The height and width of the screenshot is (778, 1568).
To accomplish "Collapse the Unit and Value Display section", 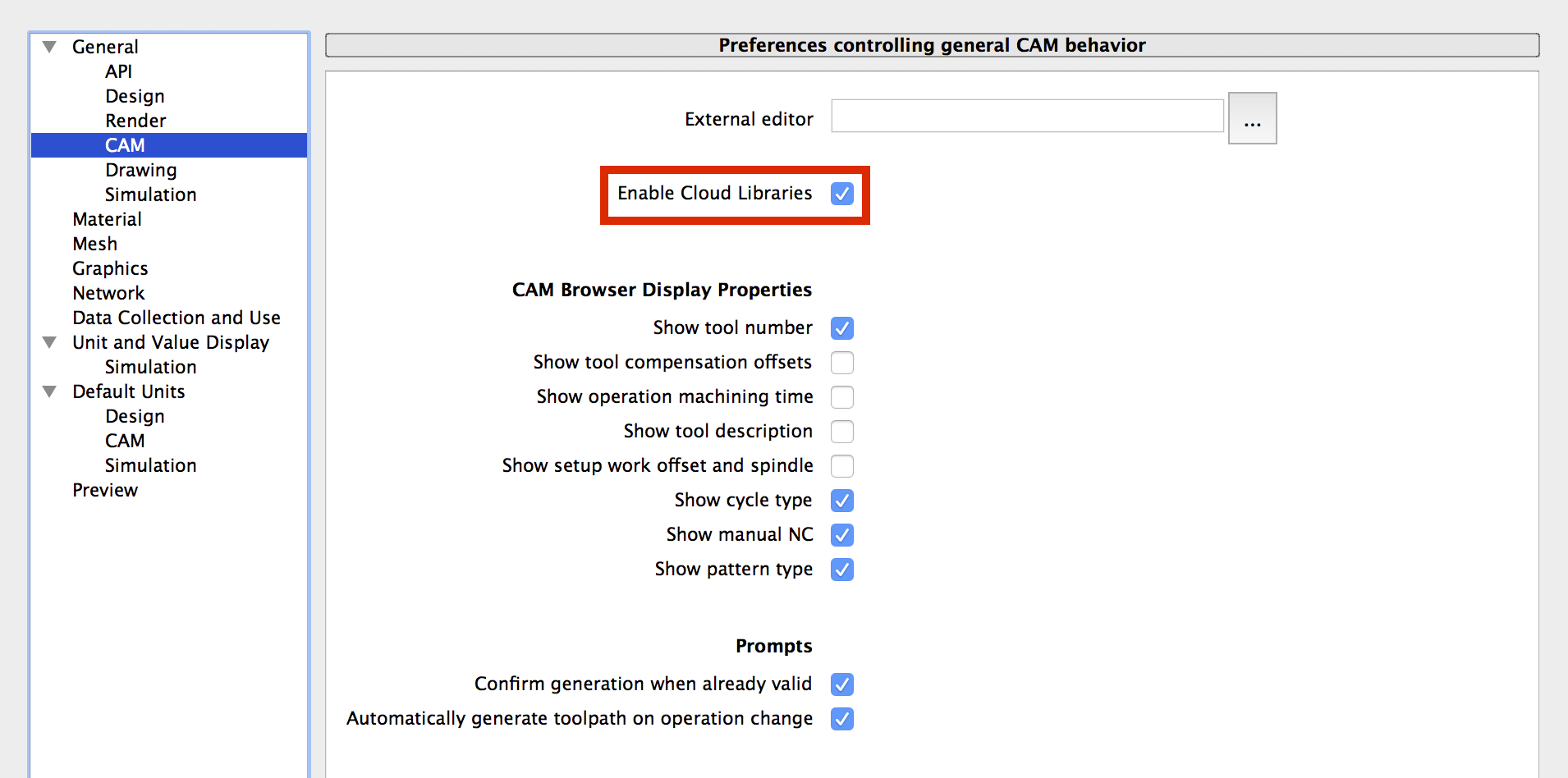I will click(x=50, y=342).
